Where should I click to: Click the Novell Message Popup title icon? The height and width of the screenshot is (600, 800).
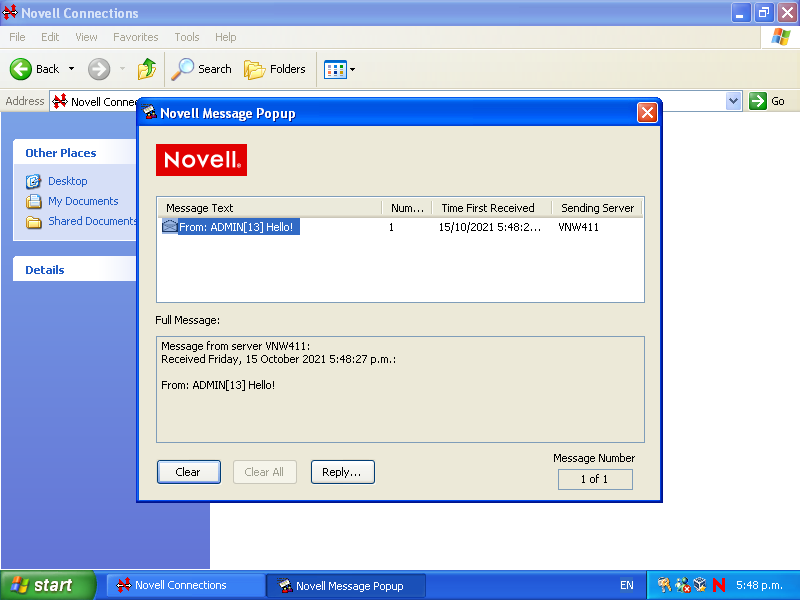click(149, 112)
